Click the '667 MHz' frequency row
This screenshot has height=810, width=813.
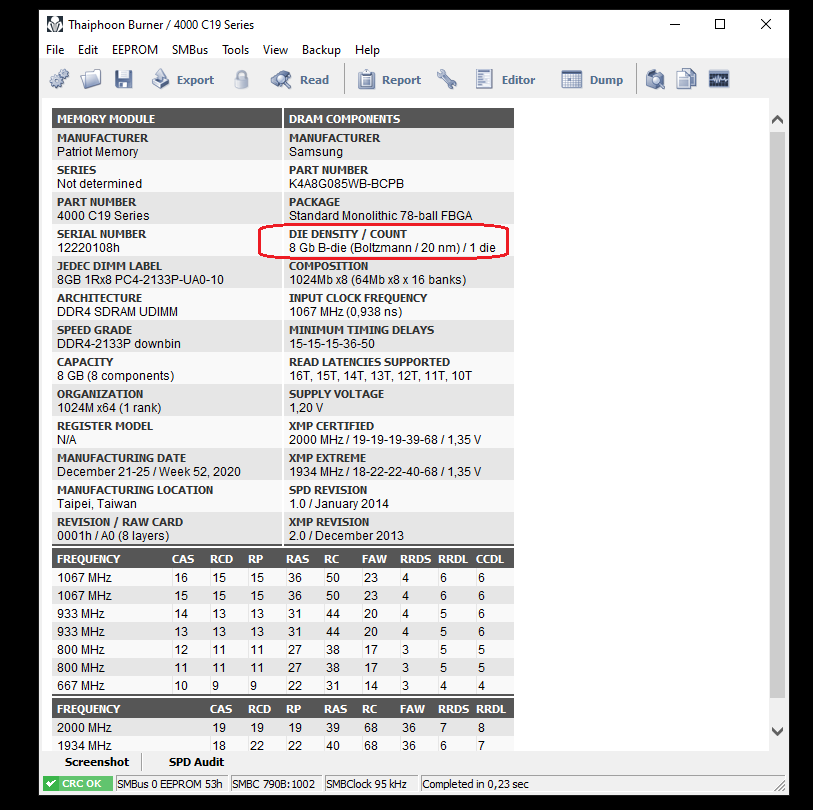pyautogui.click(x=283, y=686)
